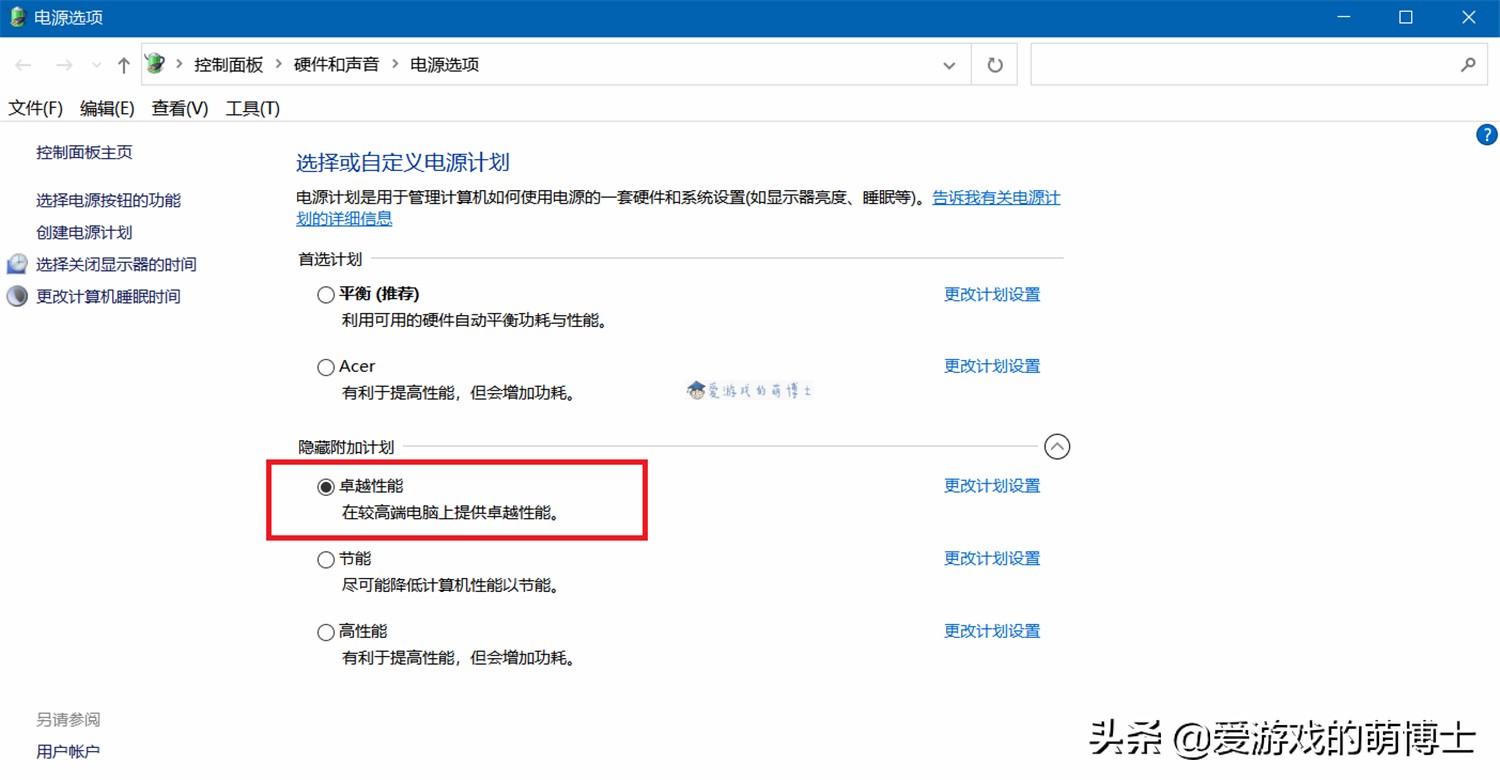
Task: Click the display icon beside 选择关闭显示器的时间
Action: coord(16,263)
